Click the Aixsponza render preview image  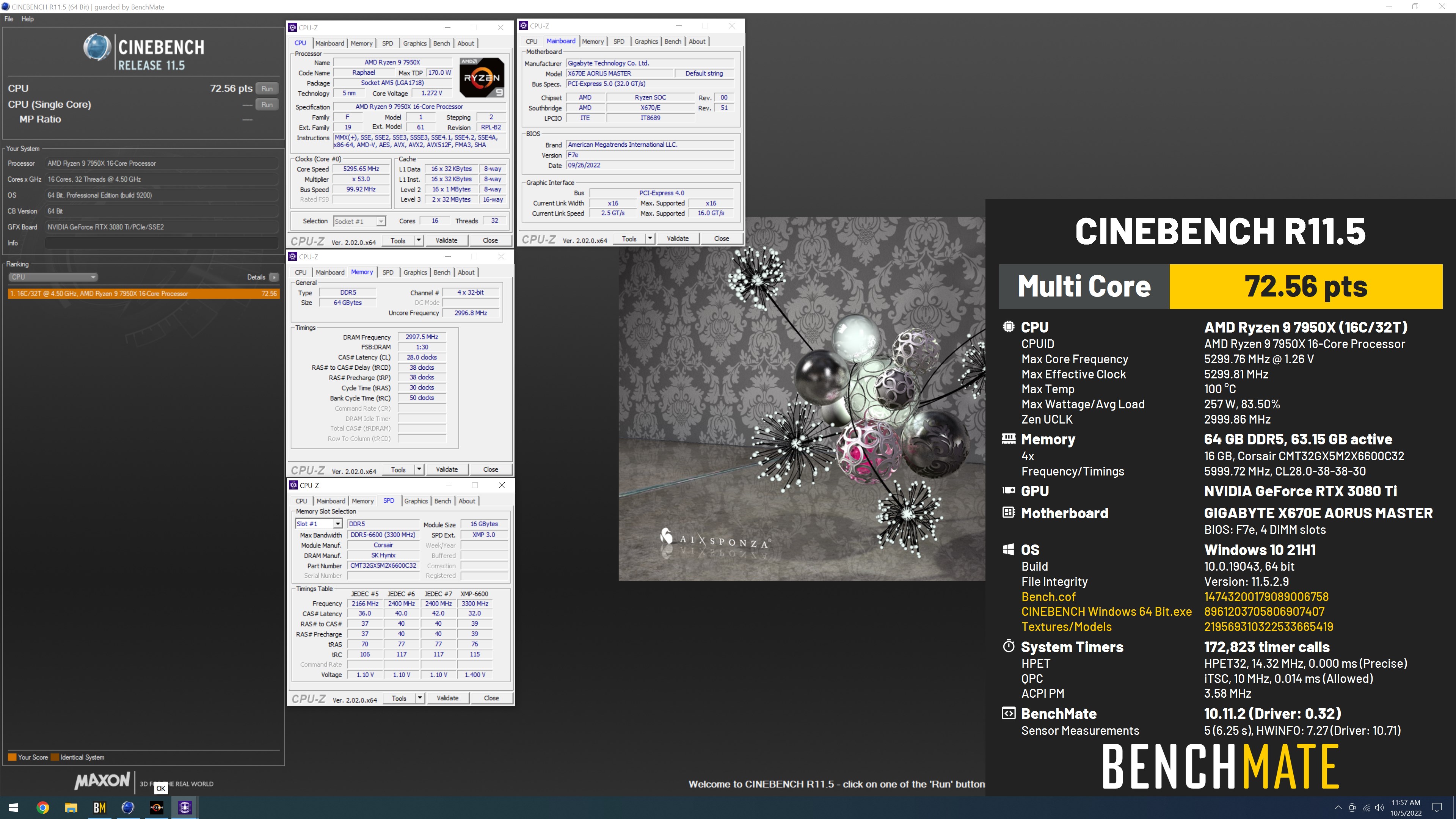click(x=802, y=399)
